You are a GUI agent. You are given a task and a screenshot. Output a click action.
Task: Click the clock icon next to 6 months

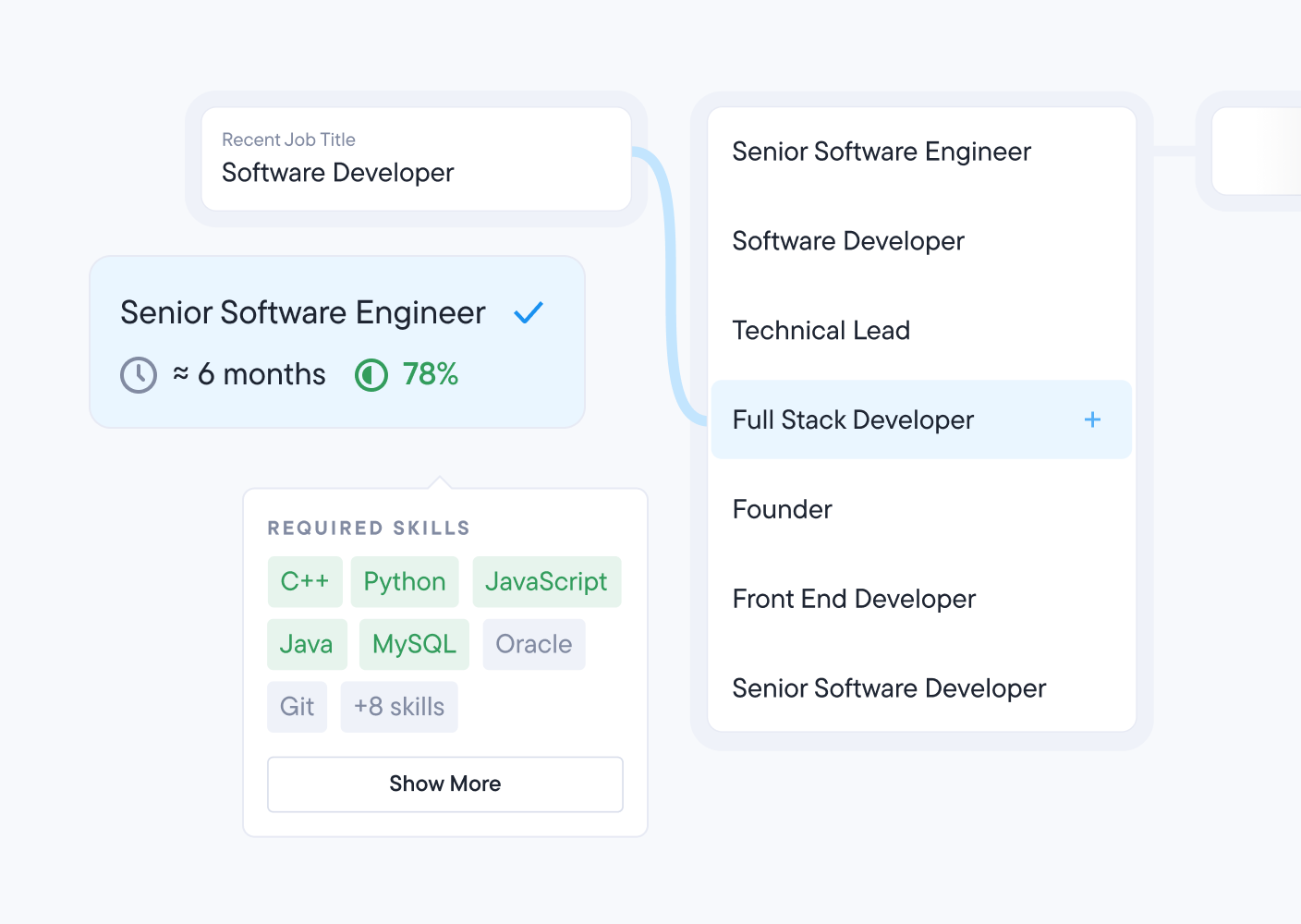139,375
